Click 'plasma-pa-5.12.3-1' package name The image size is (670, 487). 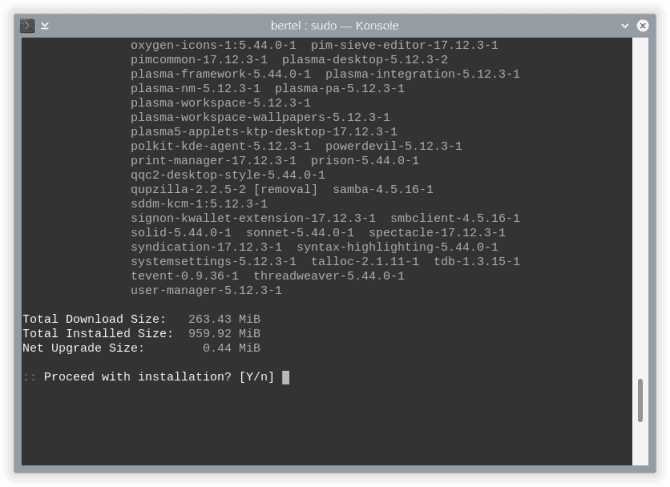pyautogui.click(x=339, y=88)
